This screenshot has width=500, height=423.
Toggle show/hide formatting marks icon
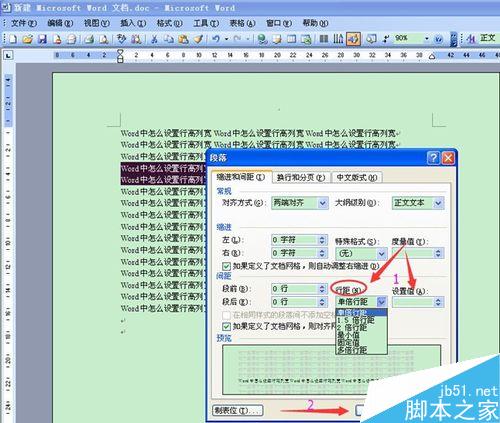tap(386, 39)
